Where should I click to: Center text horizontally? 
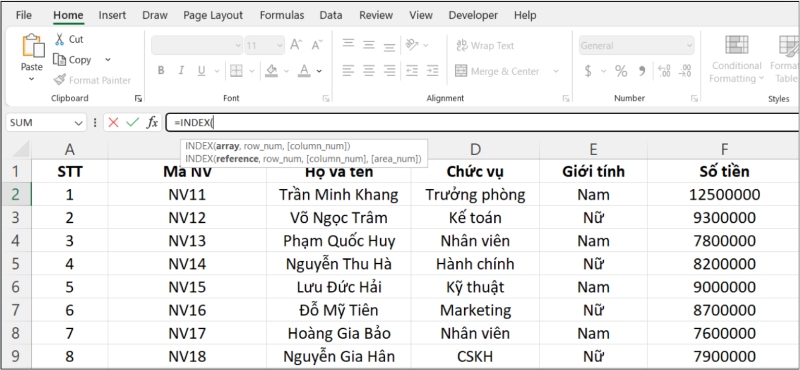369,71
